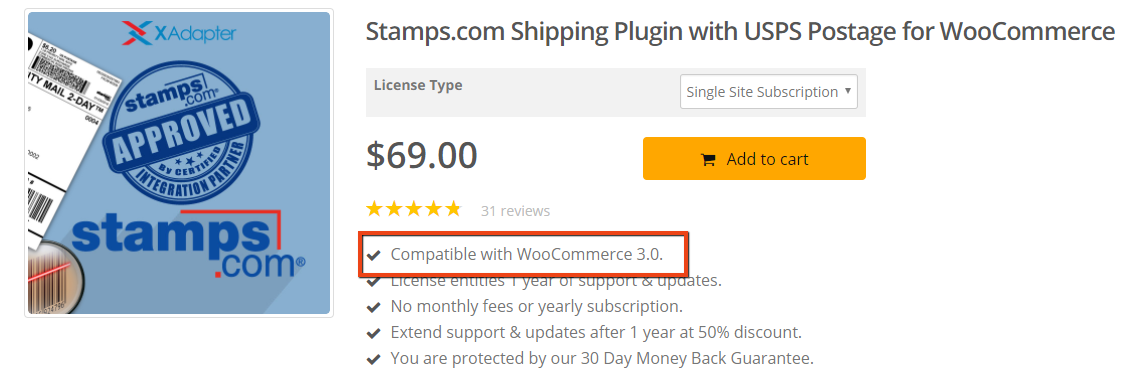Click checkmark beside 30 Day Money Back Guarantee
This screenshot has height=381, width=1137.
374,359
